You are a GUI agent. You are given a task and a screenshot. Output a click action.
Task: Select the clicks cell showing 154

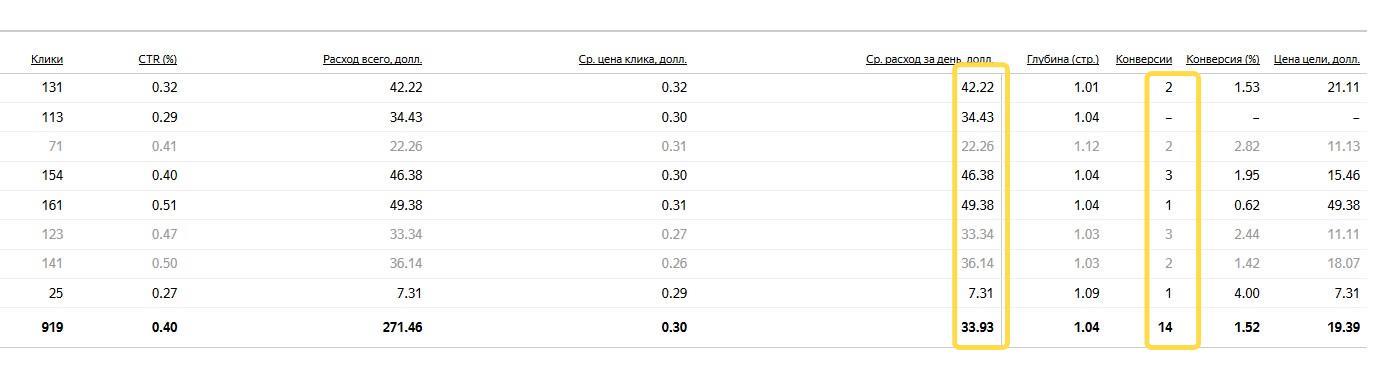pos(51,175)
